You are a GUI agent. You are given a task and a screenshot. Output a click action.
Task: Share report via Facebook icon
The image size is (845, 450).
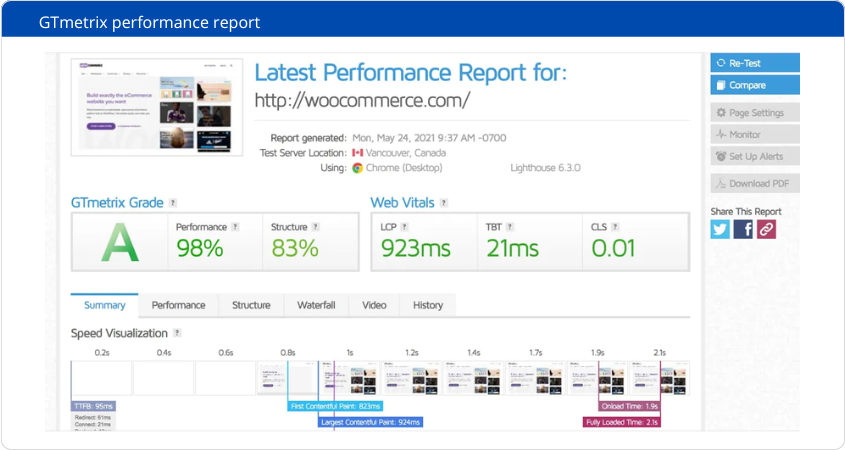click(x=743, y=230)
